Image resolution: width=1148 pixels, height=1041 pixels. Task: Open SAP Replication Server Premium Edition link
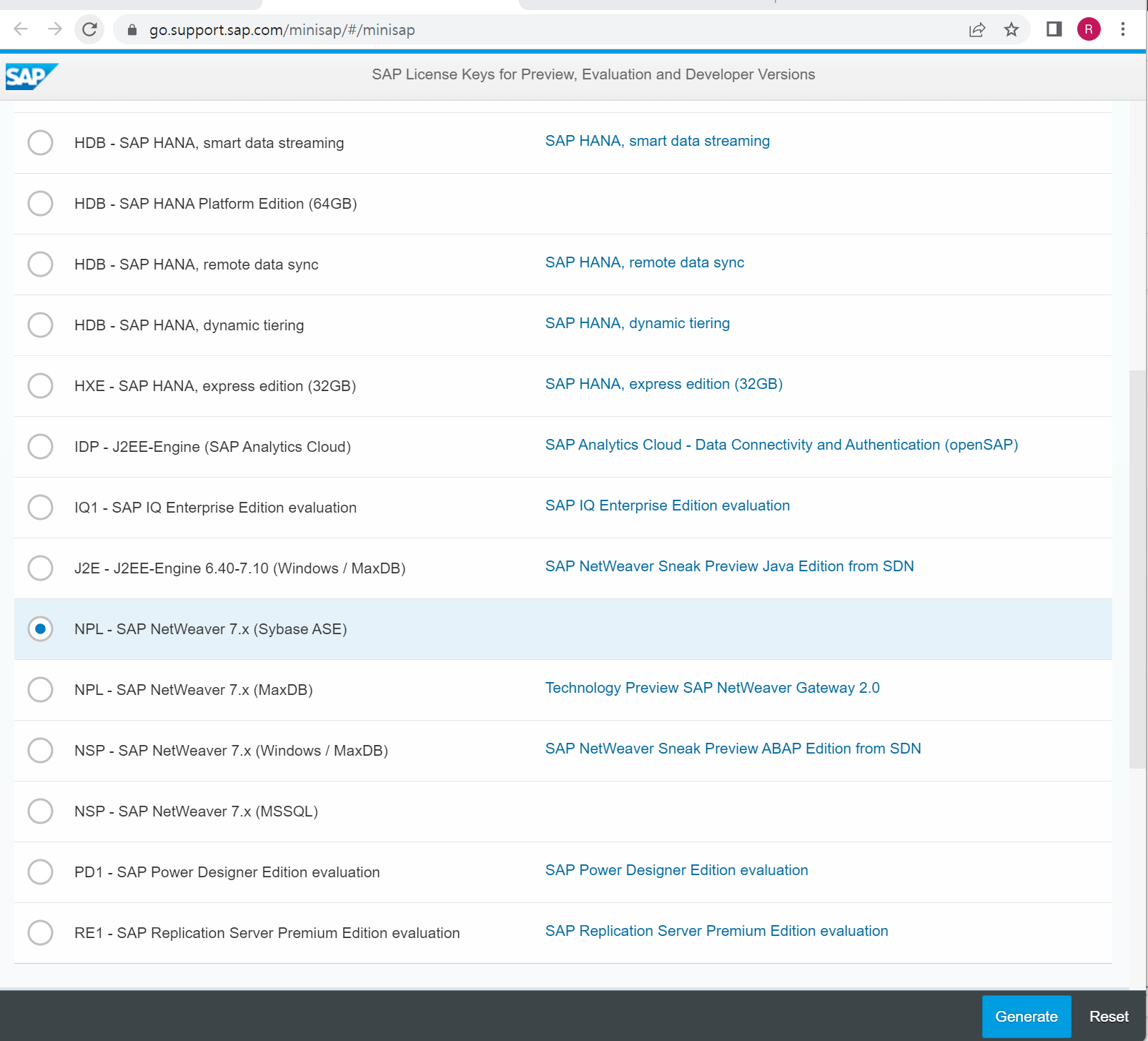(x=716, y=931)
